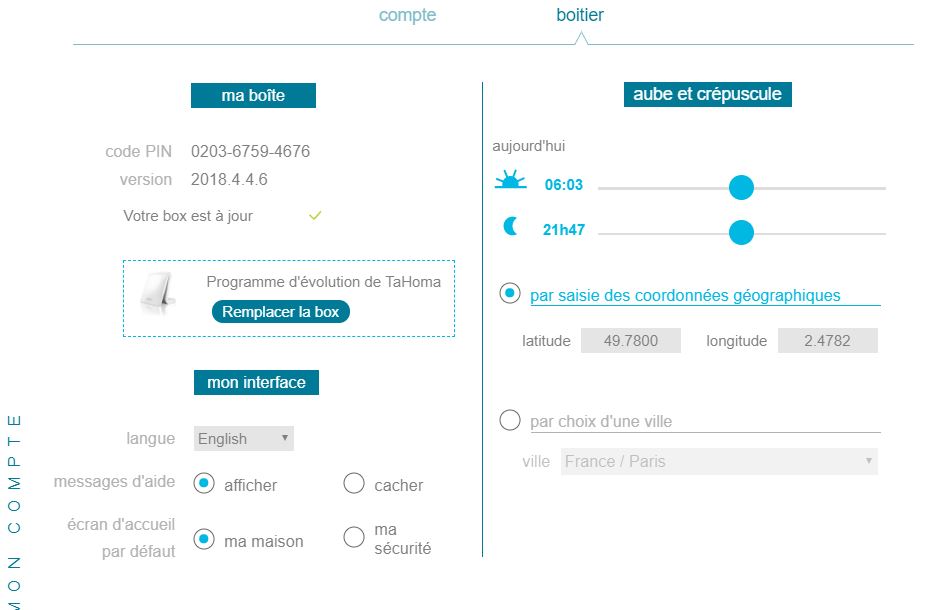Click the longitude field showing 2.4782
This screenshot has width=925, height=610.
point(827,341)
